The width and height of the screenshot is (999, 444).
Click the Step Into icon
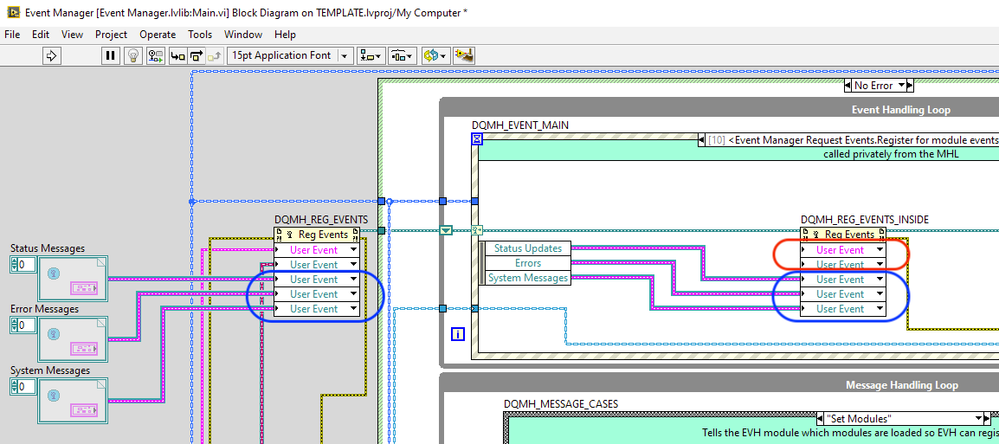click(176, 56)
